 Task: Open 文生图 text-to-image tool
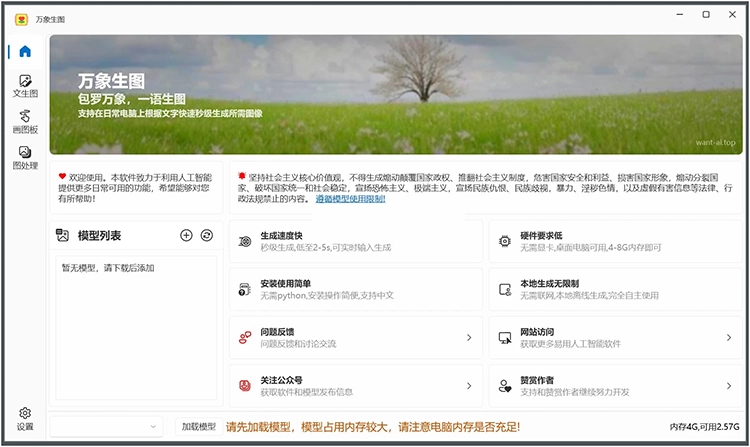(x=25, y=86)
